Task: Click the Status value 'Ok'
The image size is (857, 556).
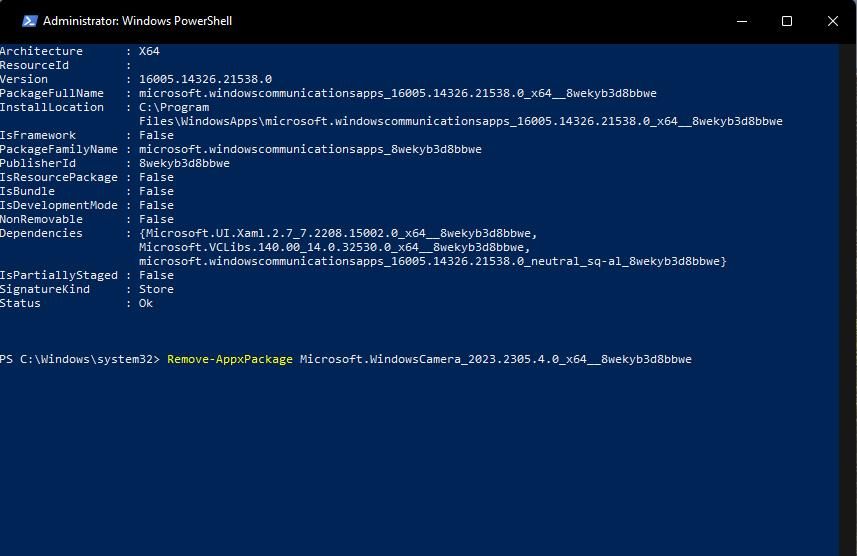Action: coord(146,303)
